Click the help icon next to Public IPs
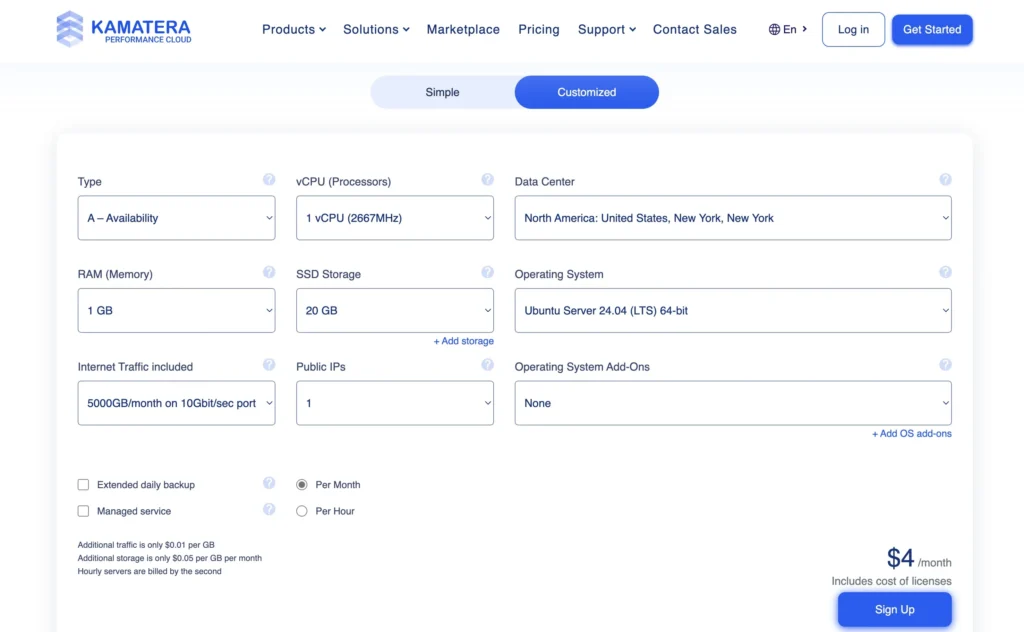 487,365
